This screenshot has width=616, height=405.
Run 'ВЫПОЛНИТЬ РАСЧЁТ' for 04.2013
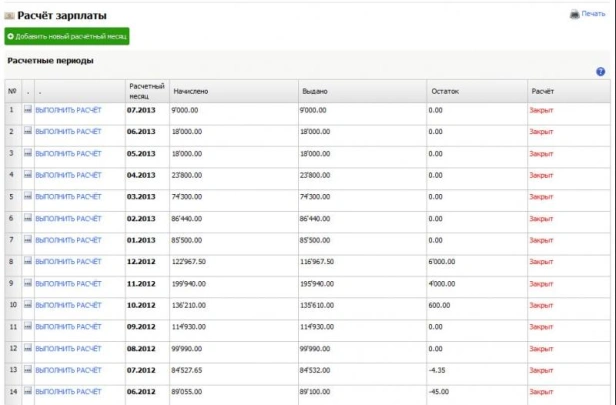[x=68, y=175]
